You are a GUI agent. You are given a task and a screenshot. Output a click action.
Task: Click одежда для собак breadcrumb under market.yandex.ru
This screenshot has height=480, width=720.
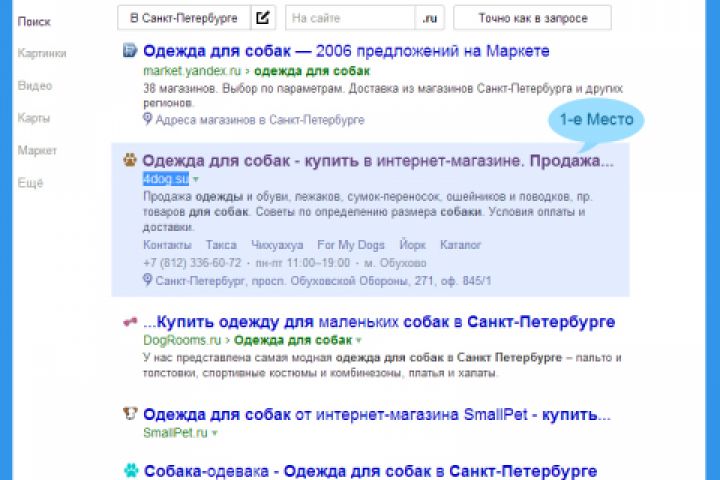(x=312, y=71)
